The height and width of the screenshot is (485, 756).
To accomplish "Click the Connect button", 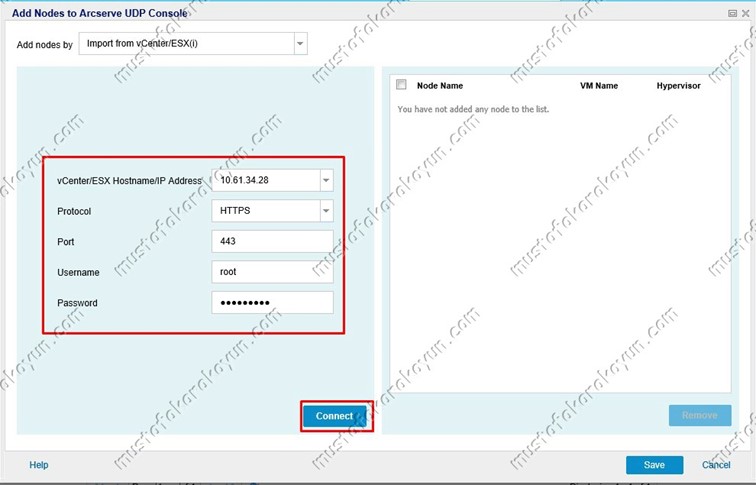I will pyautogui.click(x=335, y=416).
